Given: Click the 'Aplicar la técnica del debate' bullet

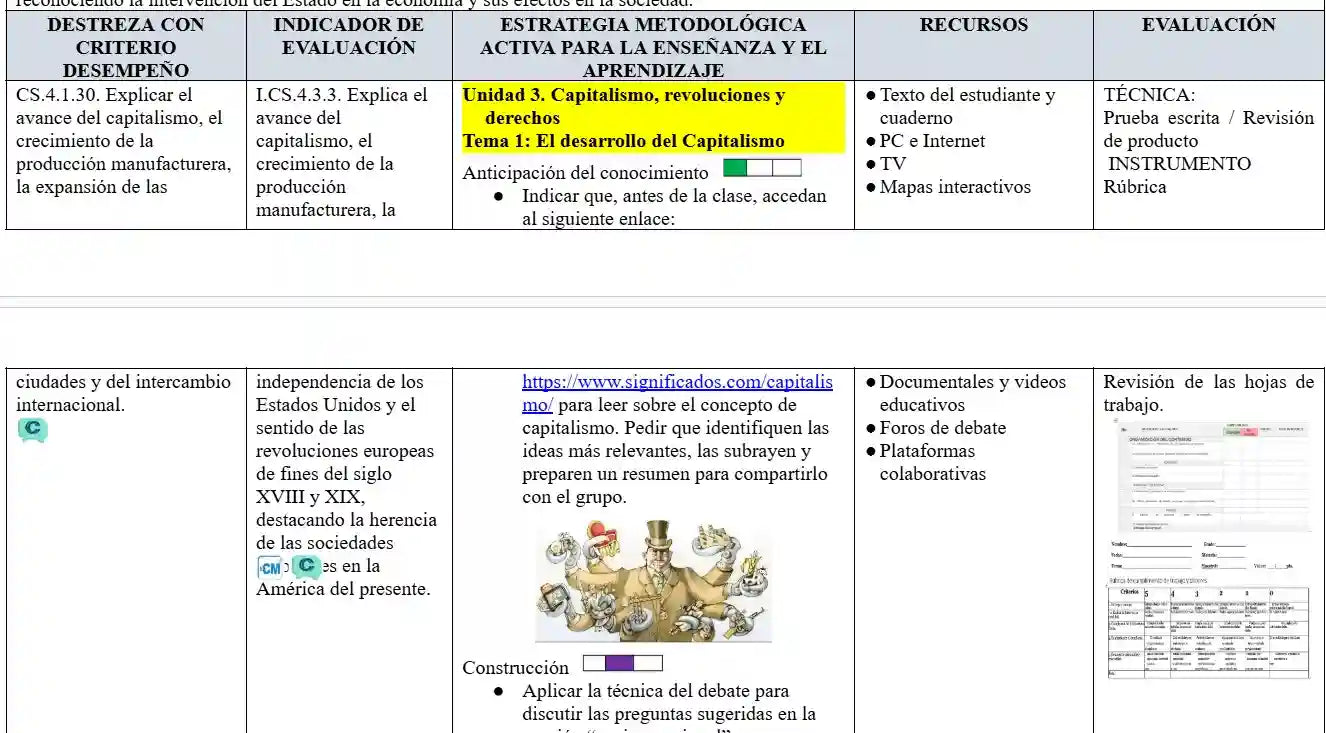Looking at the screenshot, I should [655, 691].
